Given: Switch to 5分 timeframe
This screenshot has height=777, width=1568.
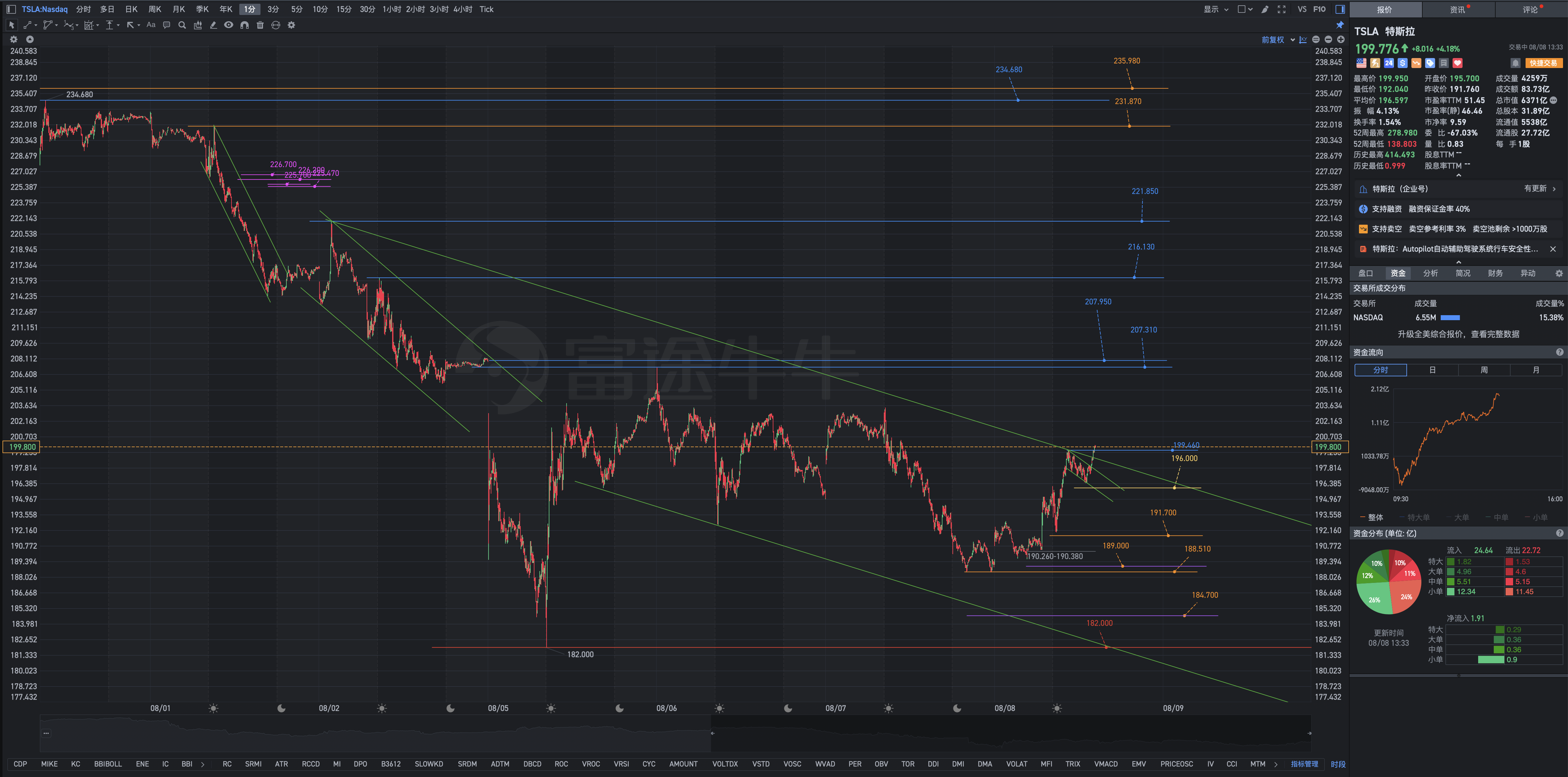Looking at the screenshot, I should (x=296, y=9).
